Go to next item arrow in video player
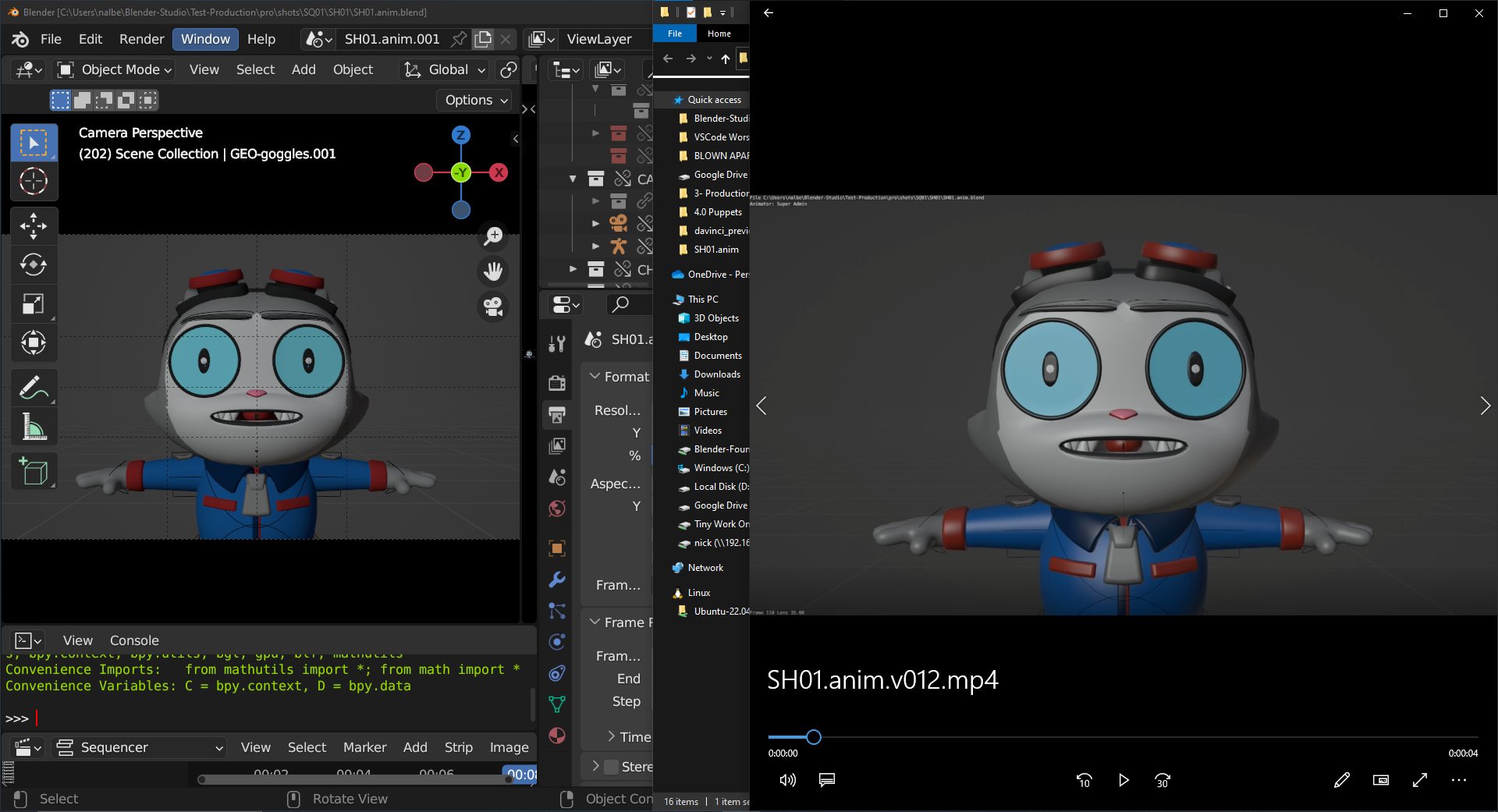Screen dimensions: 1498x812 tap(1485, 406)
